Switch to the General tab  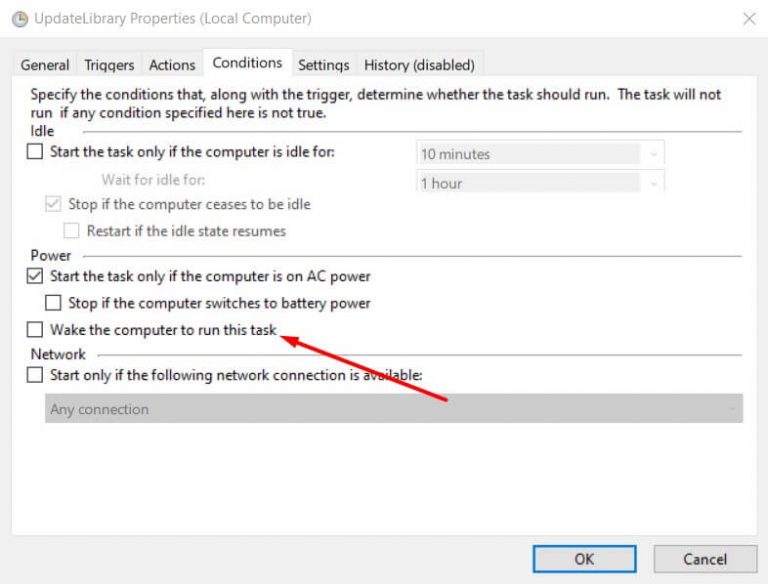45,65
